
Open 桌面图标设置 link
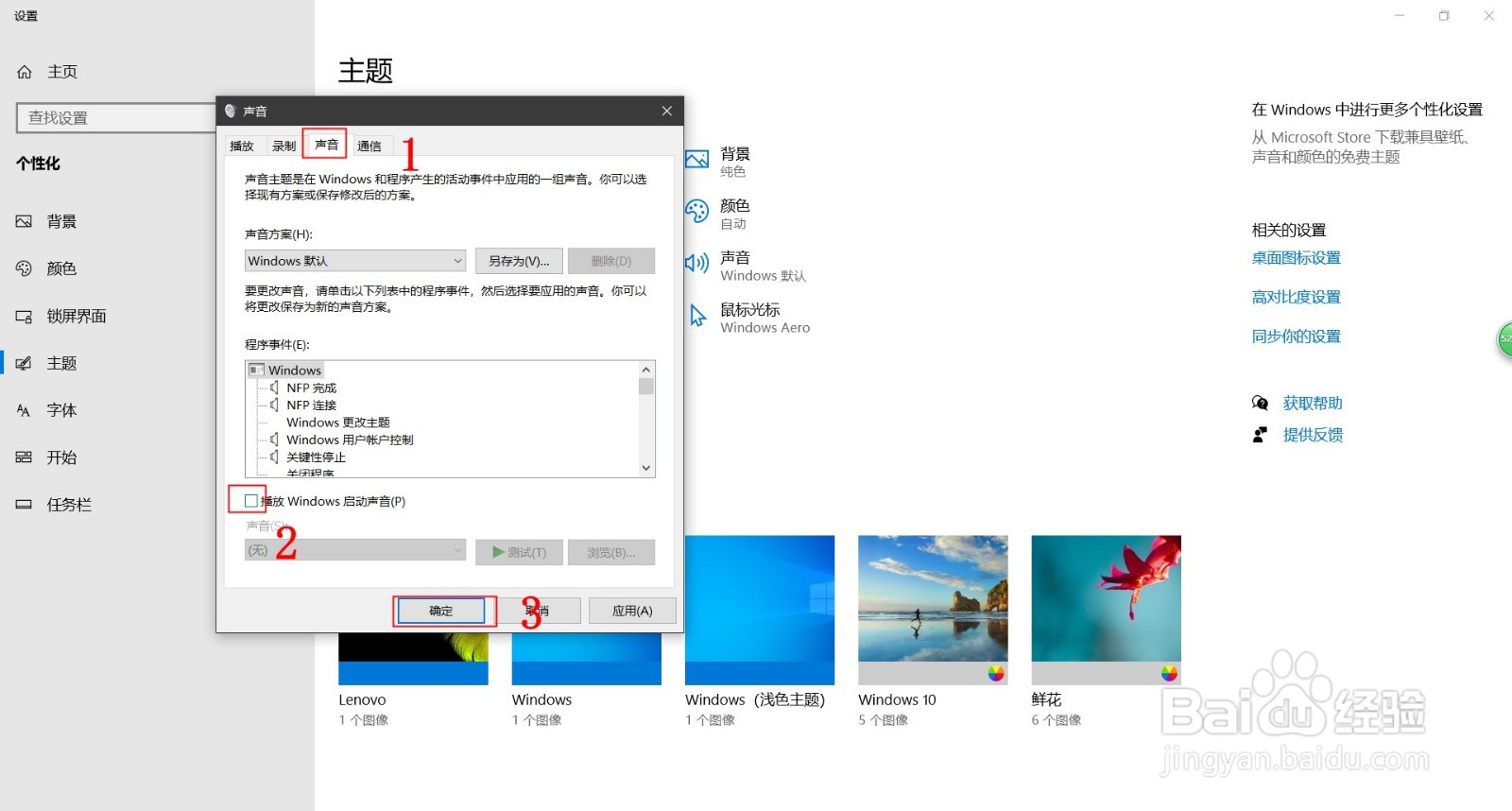click(x=1296, y=258)
